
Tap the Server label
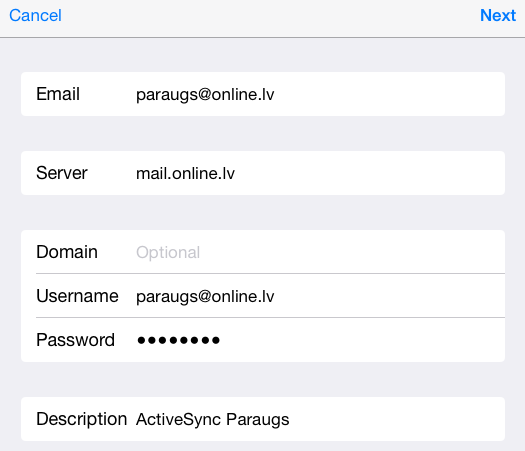[62, 173]
